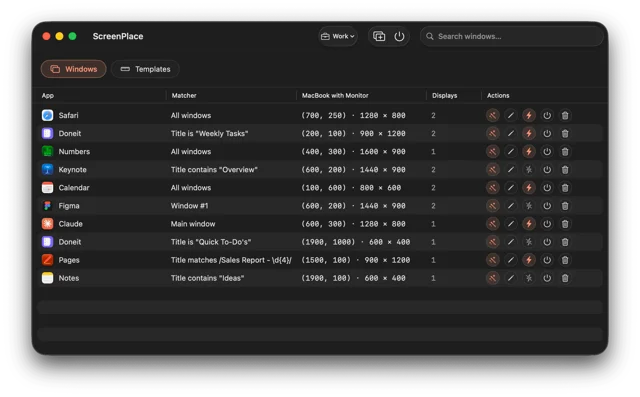Toggle the lightning auto-apply icon for Safari
The height and width of the screenshot is (397, 640).
point(529,115)
